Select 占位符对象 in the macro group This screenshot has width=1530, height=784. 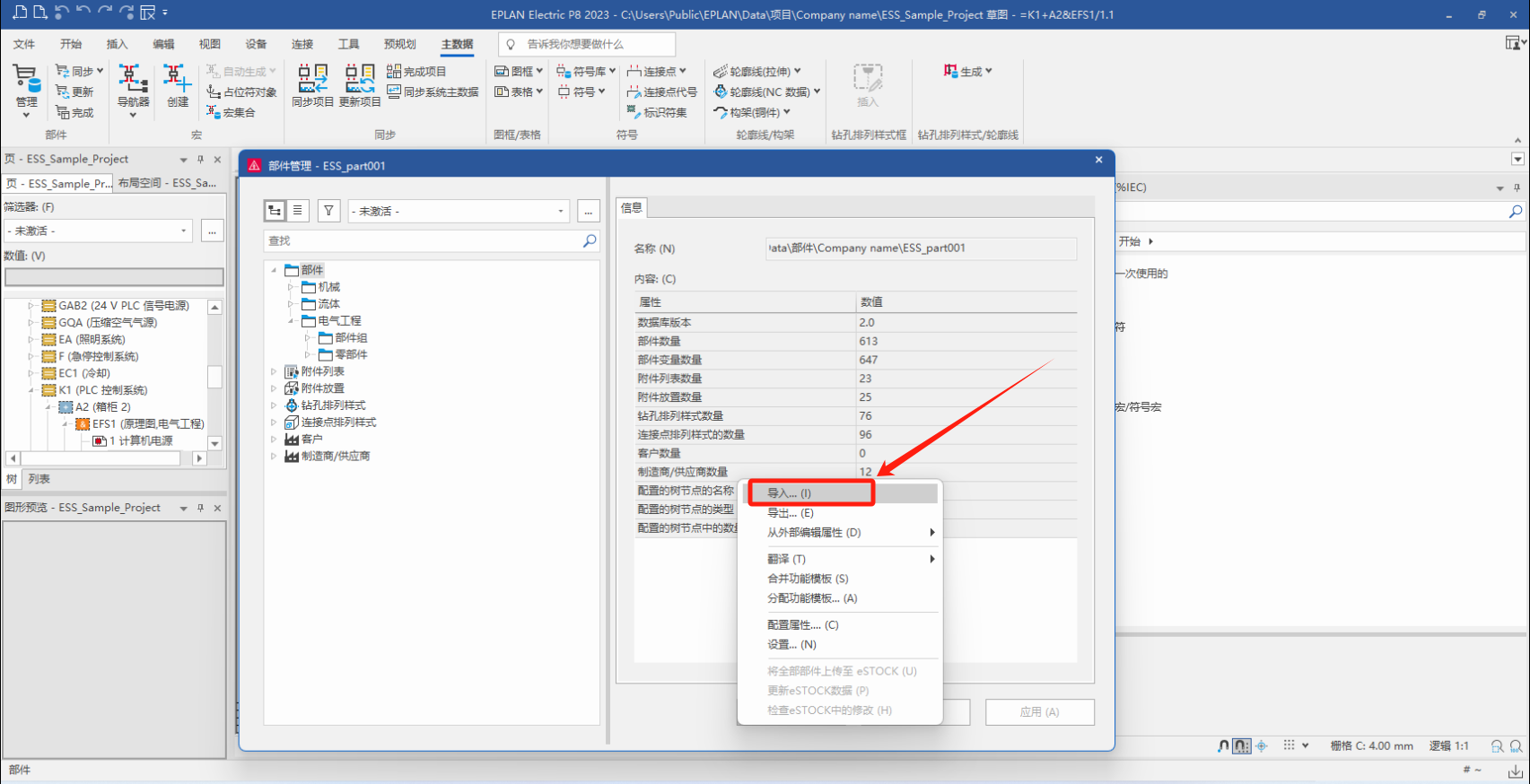pyautogui.click(x=241, y=91)
